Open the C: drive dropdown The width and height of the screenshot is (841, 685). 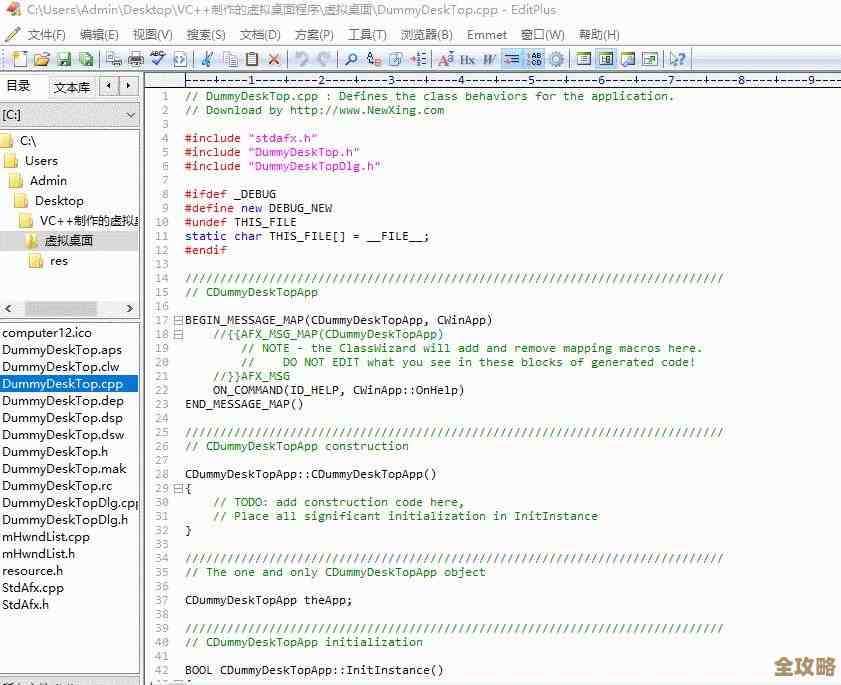[130, 116]
